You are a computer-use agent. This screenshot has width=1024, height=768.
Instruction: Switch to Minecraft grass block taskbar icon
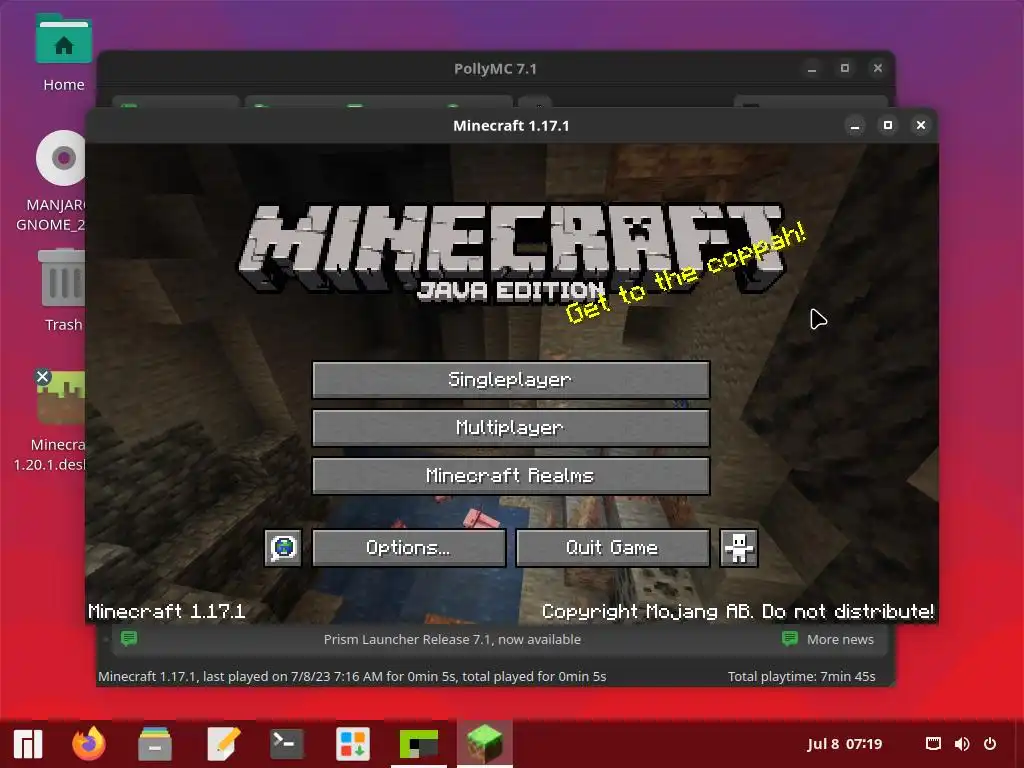[x=485, y=744]
